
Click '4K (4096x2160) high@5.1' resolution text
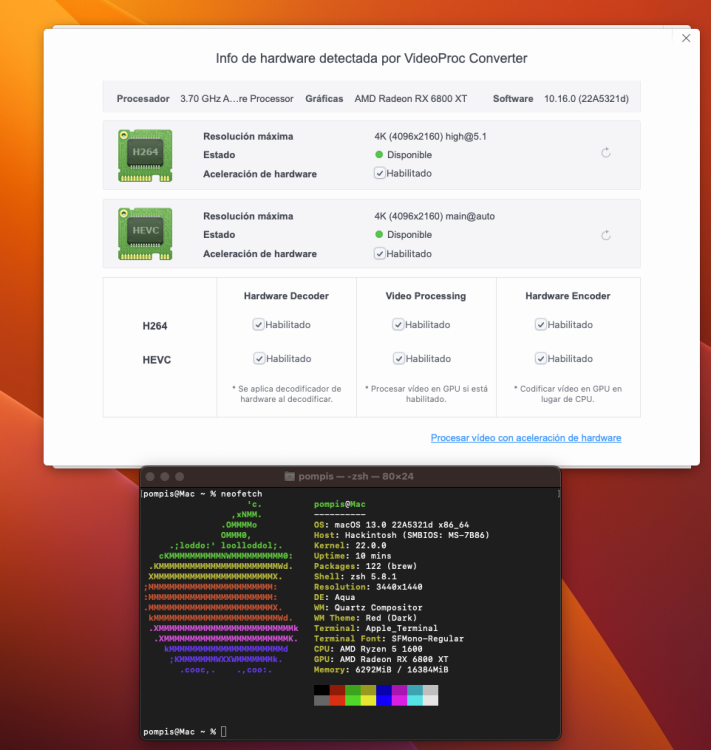[430, 136]
